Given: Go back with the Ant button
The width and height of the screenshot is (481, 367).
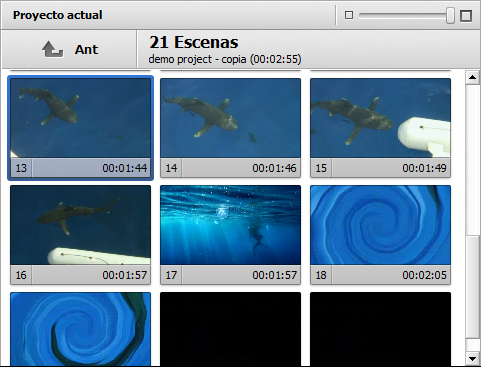Looking at the screenshot, I should (x=69, y=49).
